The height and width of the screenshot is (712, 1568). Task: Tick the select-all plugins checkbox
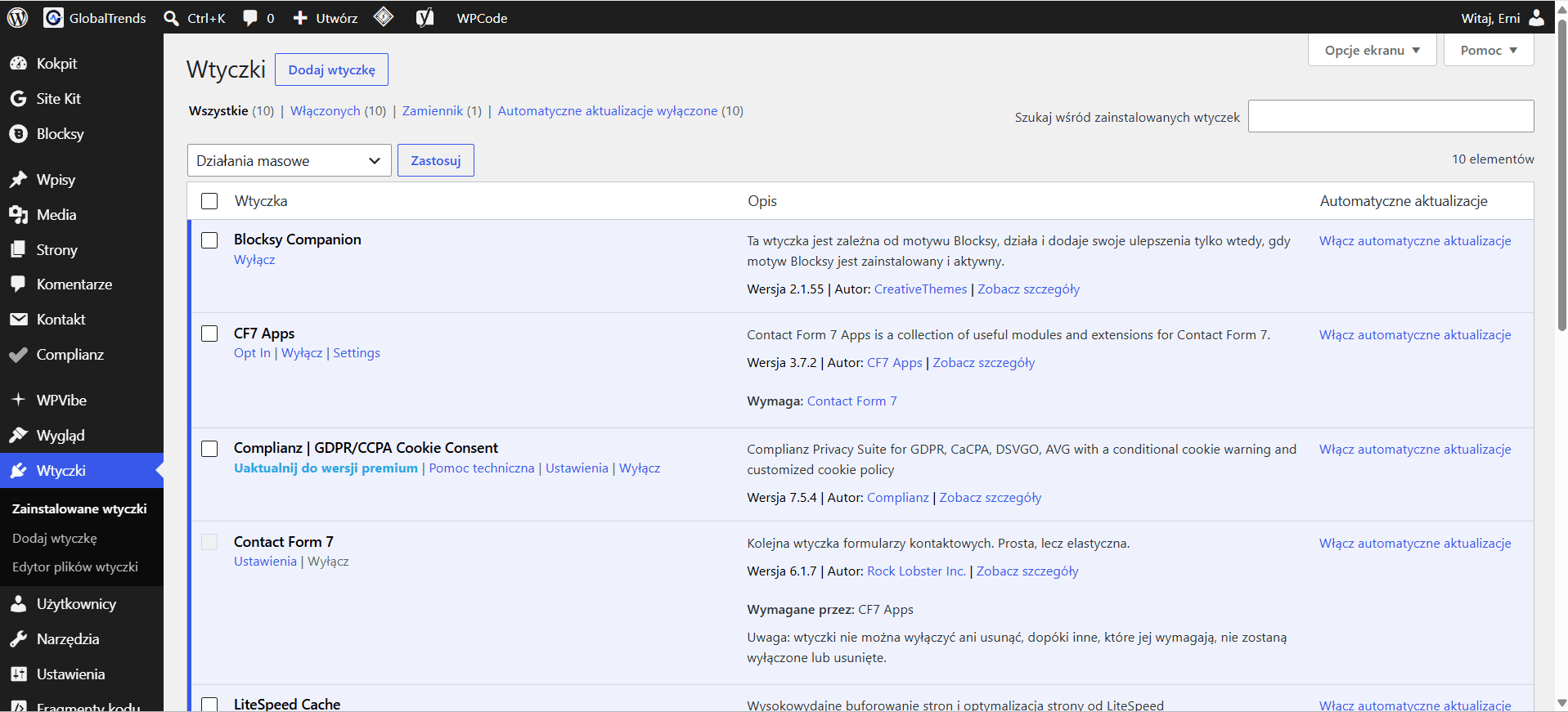pos(209,200)
